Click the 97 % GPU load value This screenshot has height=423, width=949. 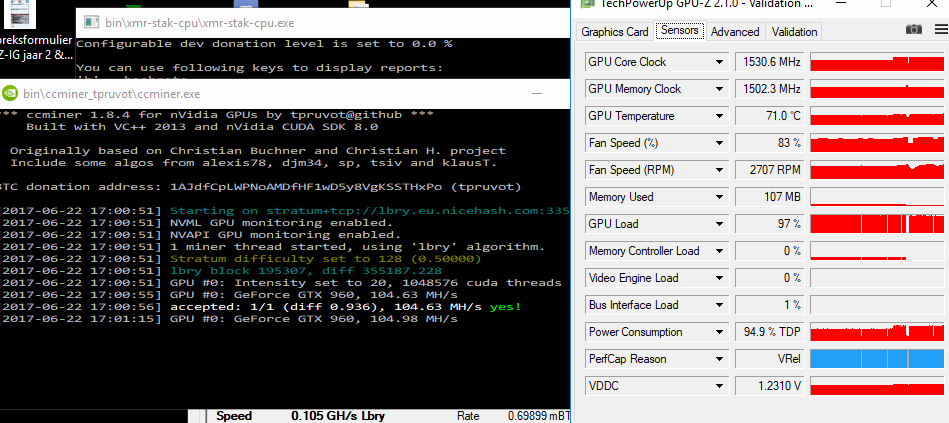[769, 224]
